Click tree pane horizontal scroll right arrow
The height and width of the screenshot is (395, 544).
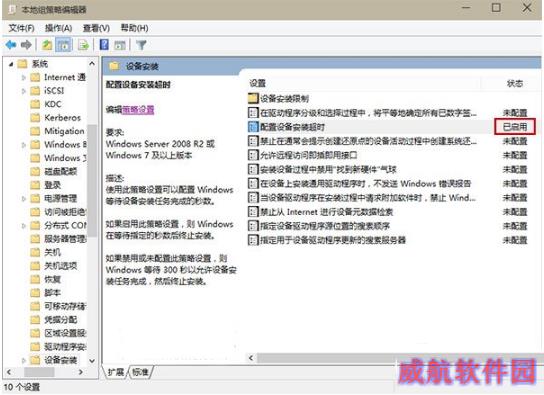click(x=81, y=372)
